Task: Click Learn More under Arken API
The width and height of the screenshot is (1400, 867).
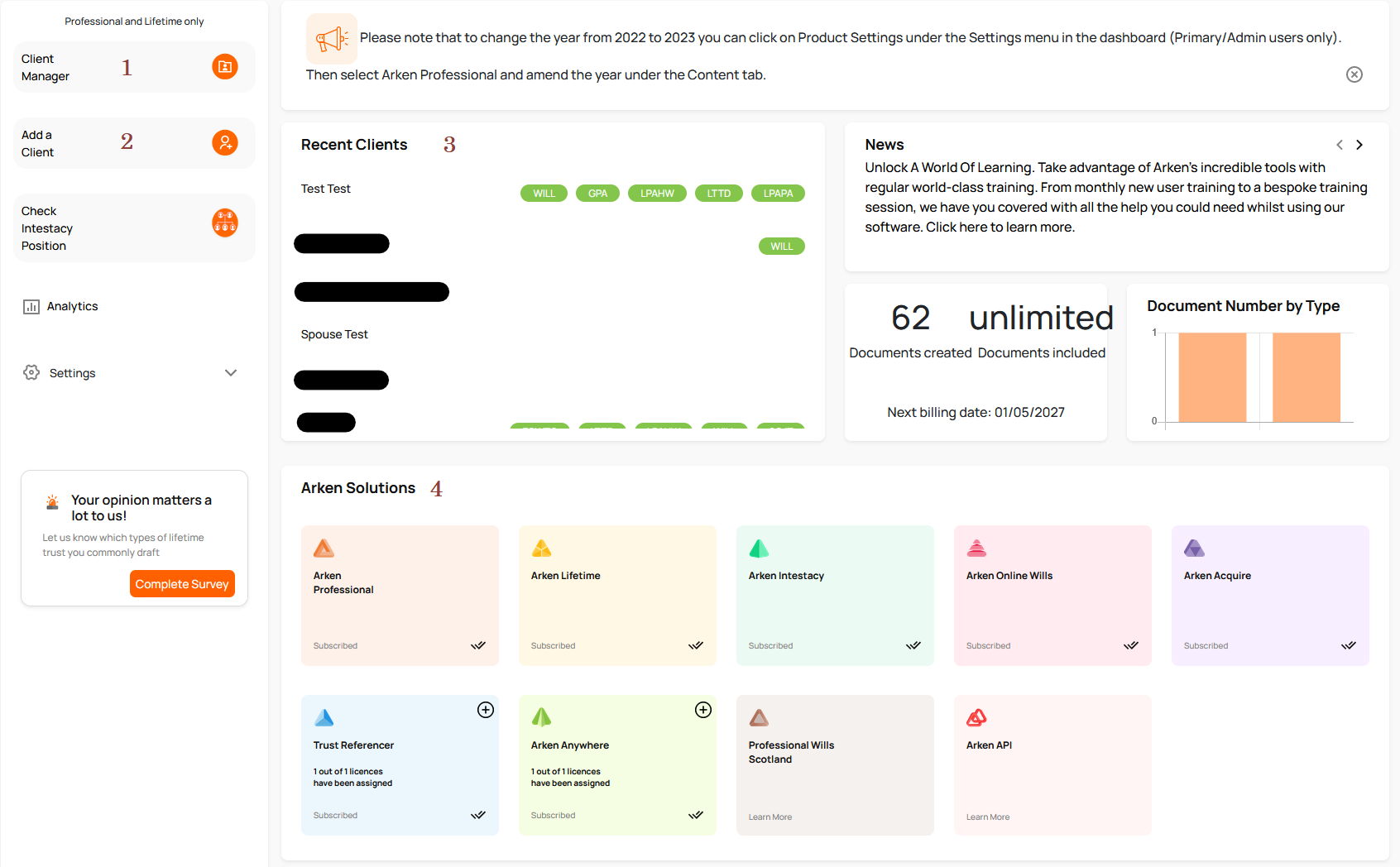Action: pos(988,817)
